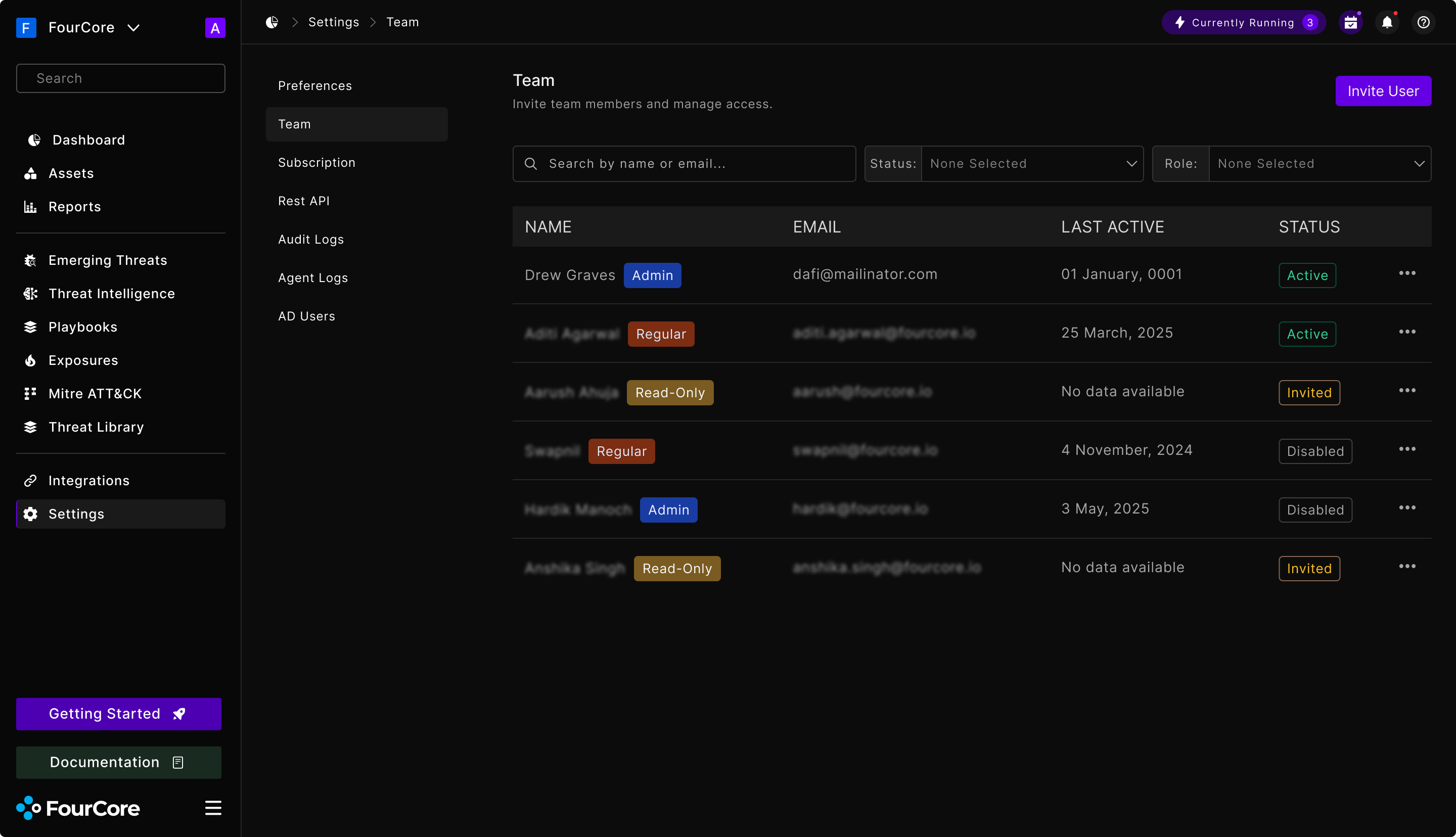Viewport: 1456px width, 837px height.
Task: Click the Mitre ATT&CK grid icon
Action: point(30,394)
